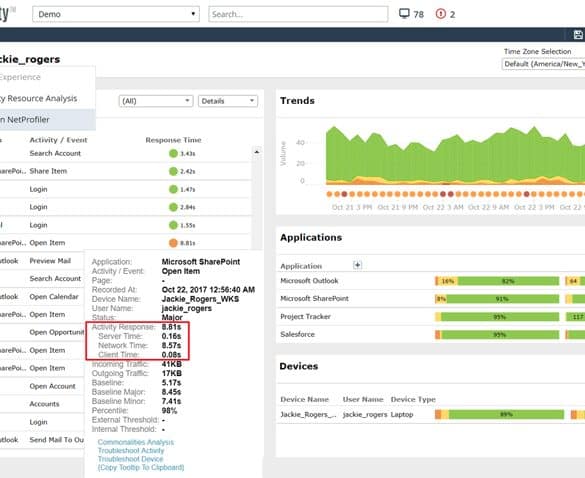Select the Microsoft Outlook application row
585x478 pixels.
[x=431, y=281]
